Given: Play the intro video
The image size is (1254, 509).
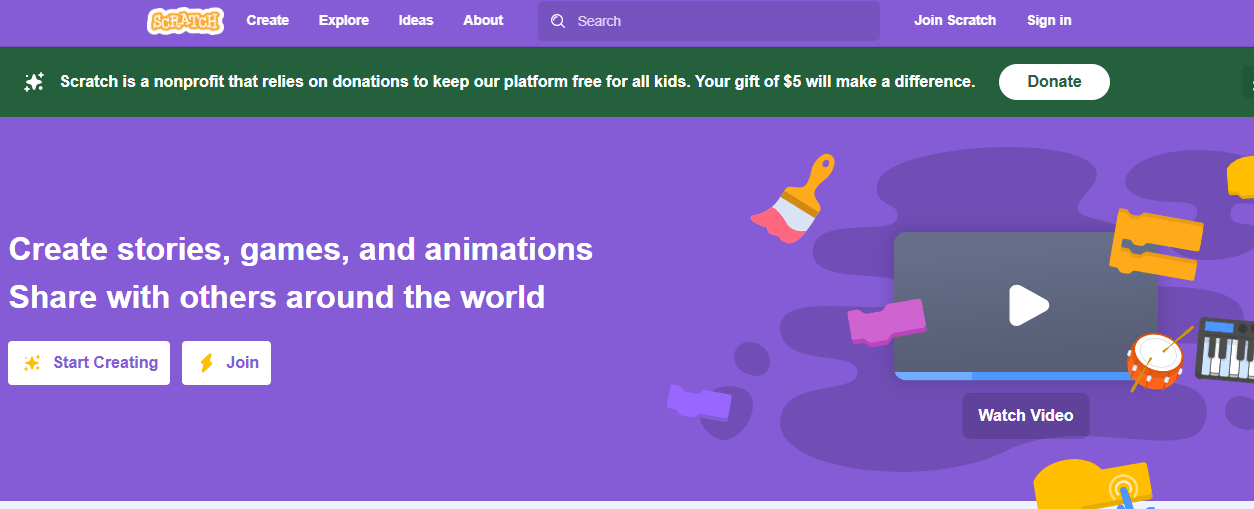Looking at the screenshot, I should 1027,305.
